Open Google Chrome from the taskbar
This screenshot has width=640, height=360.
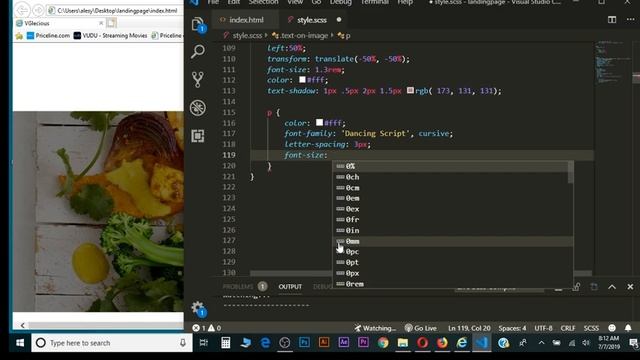point(383,343)
